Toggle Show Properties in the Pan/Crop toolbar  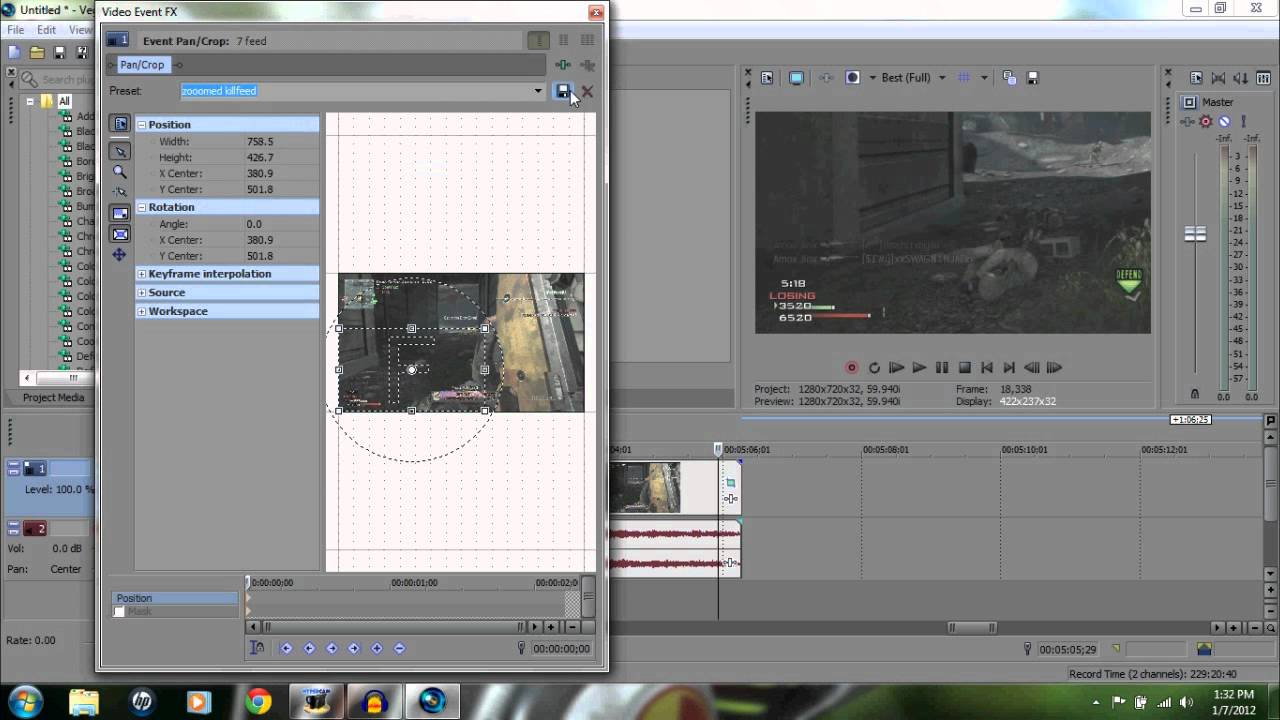point(120,124)
